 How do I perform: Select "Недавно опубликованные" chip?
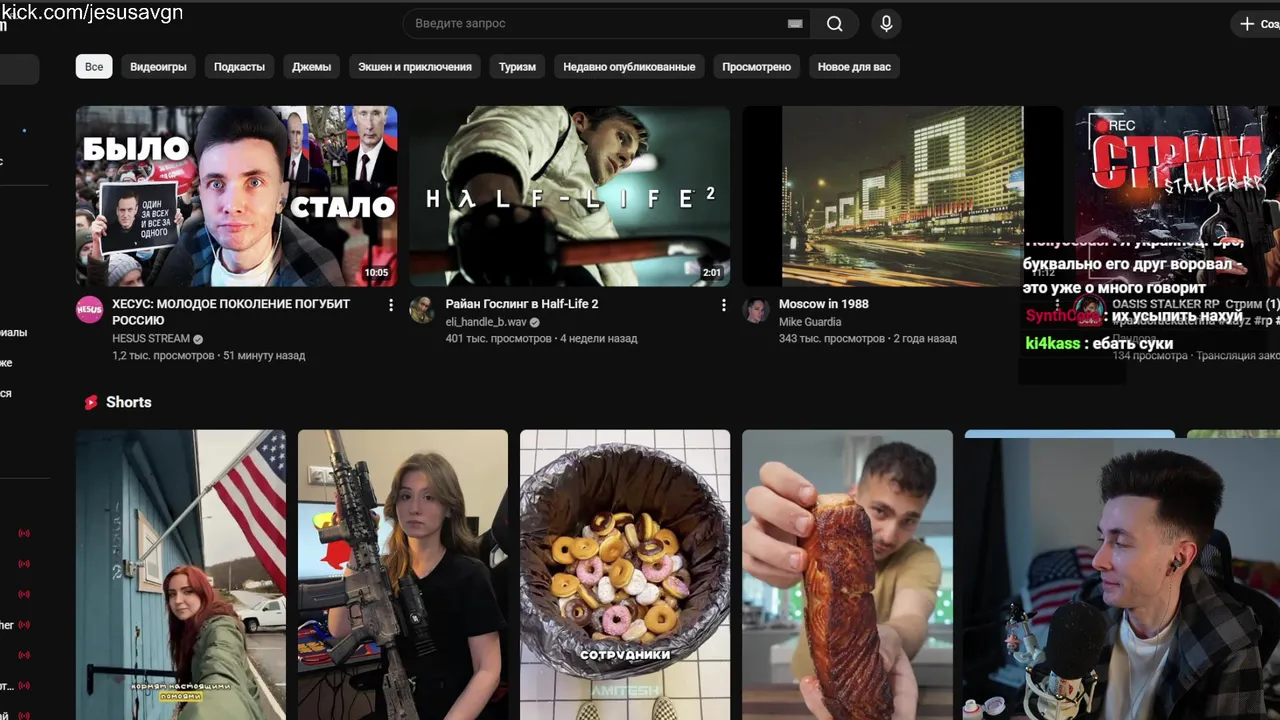click(x=629, y=67)
